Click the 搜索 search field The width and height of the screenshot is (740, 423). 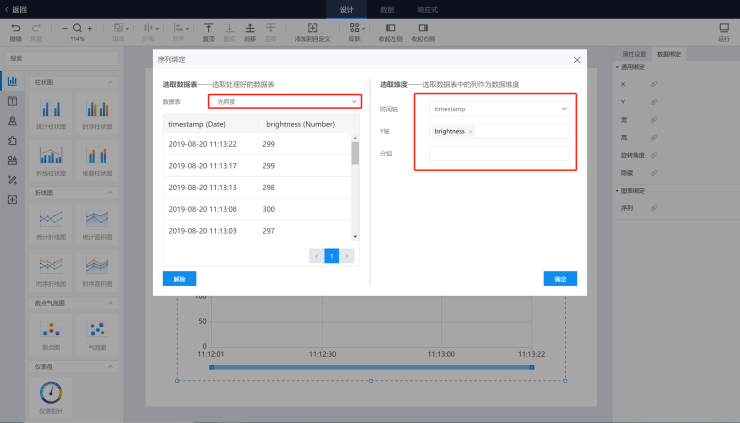[x=62, y=58]
